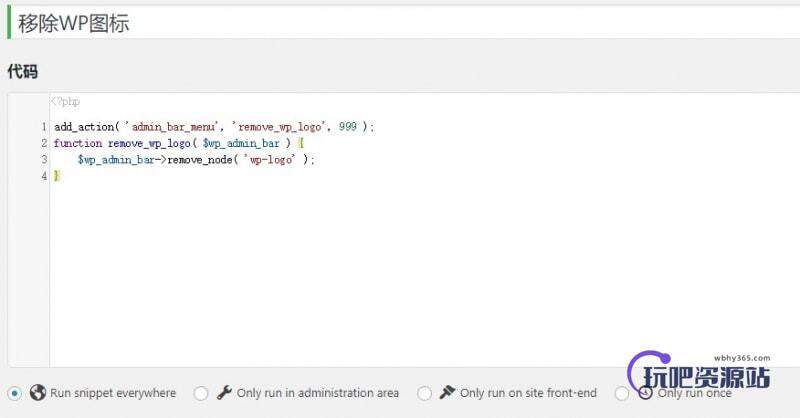Select 'Only run on site front-end' radio
Screen dimensions: 800x418
point(424,394)
